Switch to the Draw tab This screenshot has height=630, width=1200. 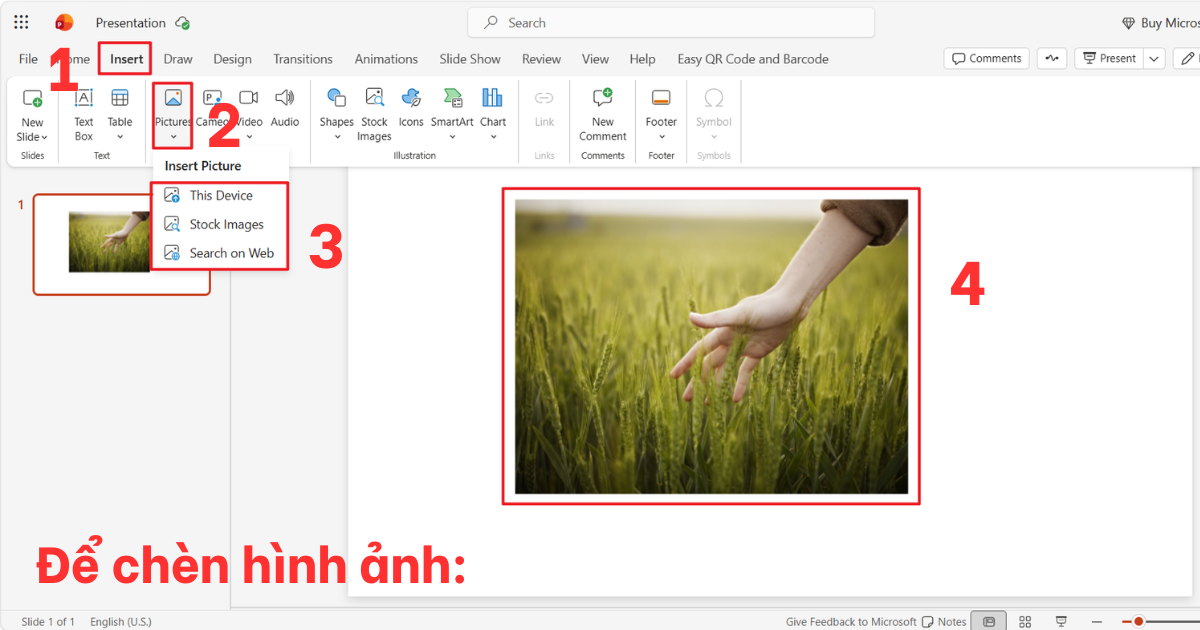(178, 59)
